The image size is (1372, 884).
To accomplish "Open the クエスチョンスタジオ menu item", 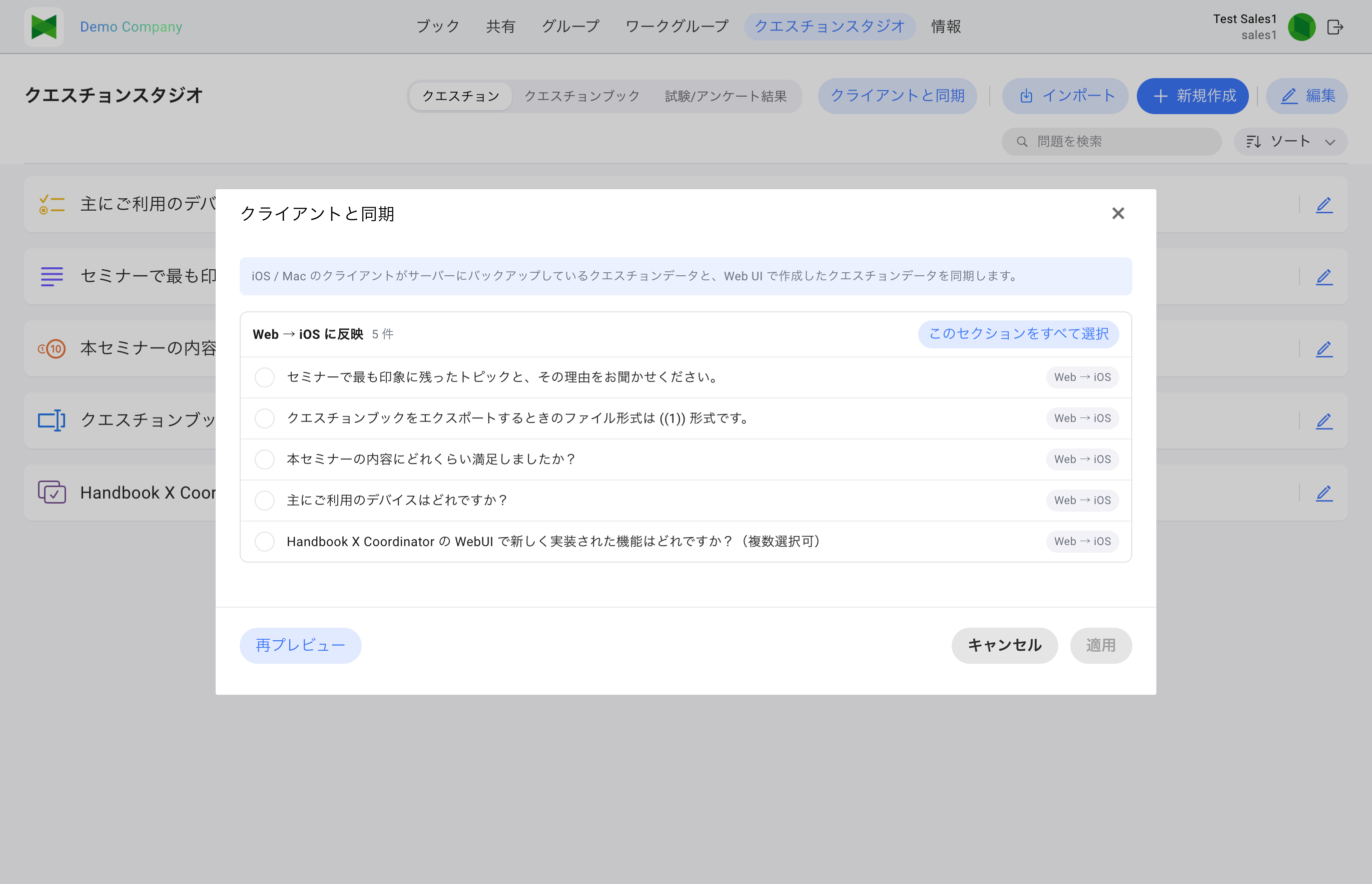I will [830, 27].
